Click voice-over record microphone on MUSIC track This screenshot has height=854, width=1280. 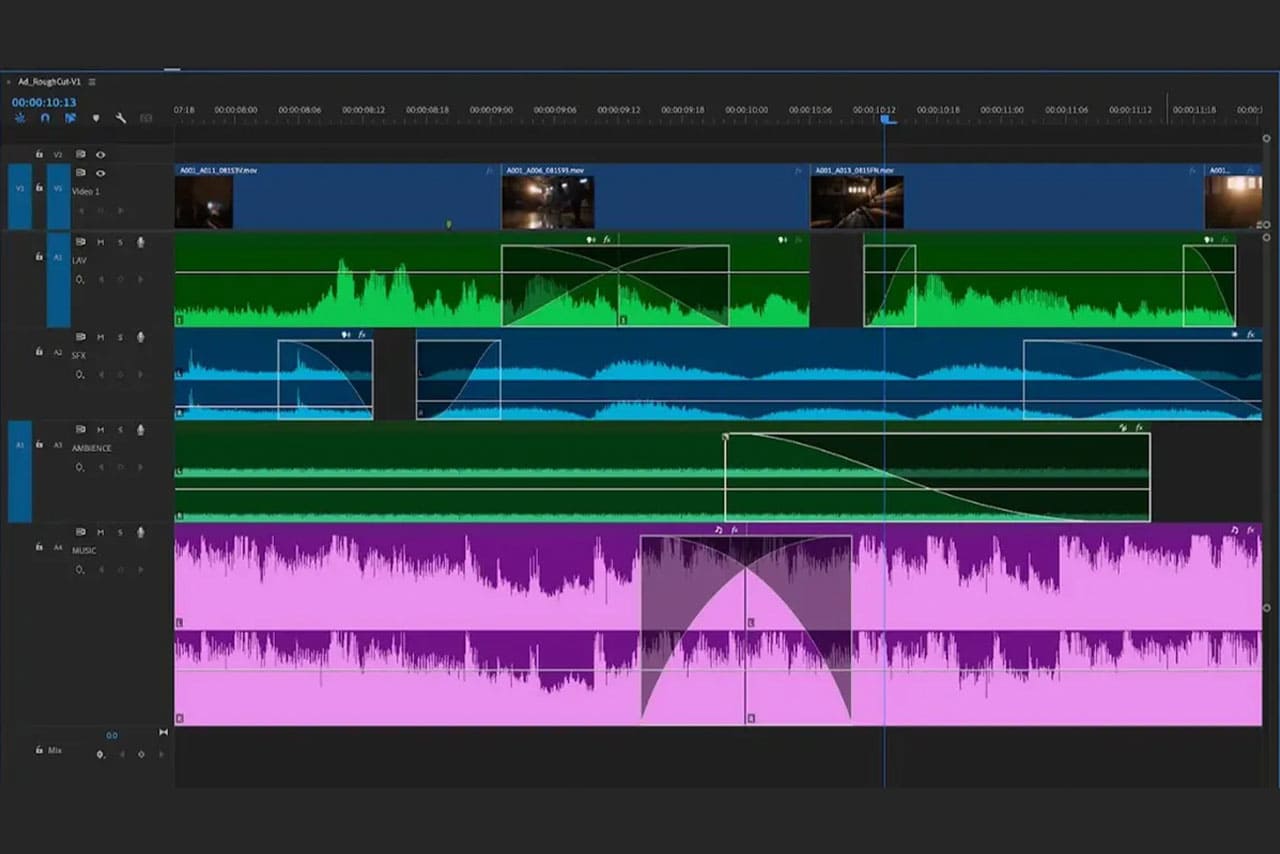coord(140,532)
